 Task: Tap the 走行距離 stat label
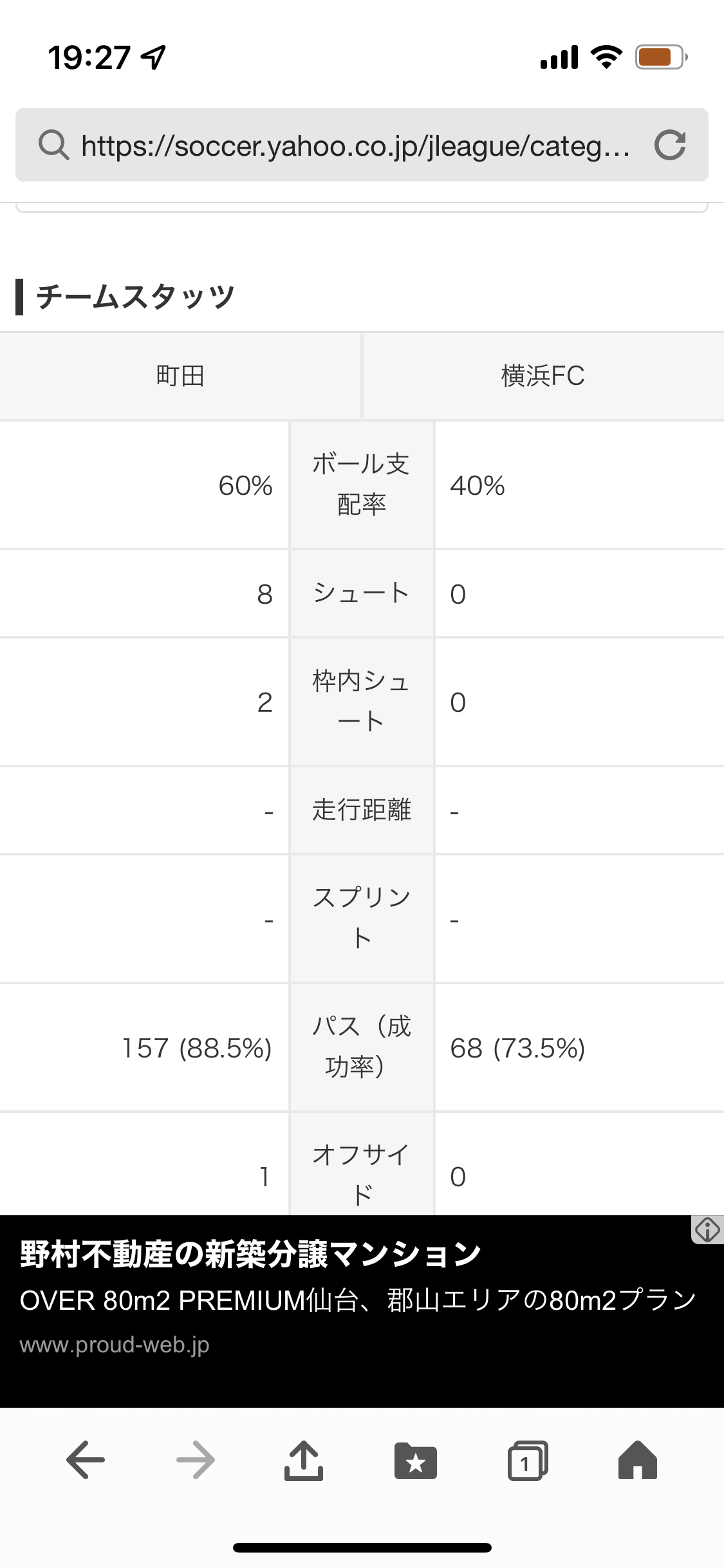click(x=361, y=810)
